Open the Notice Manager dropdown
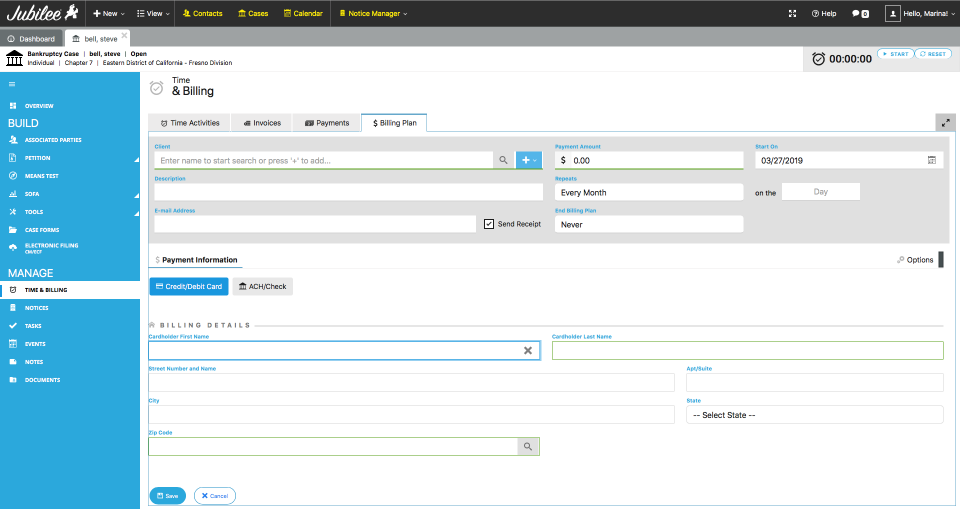The height and width of the screenshot is (509, 960). coord(373,13)
